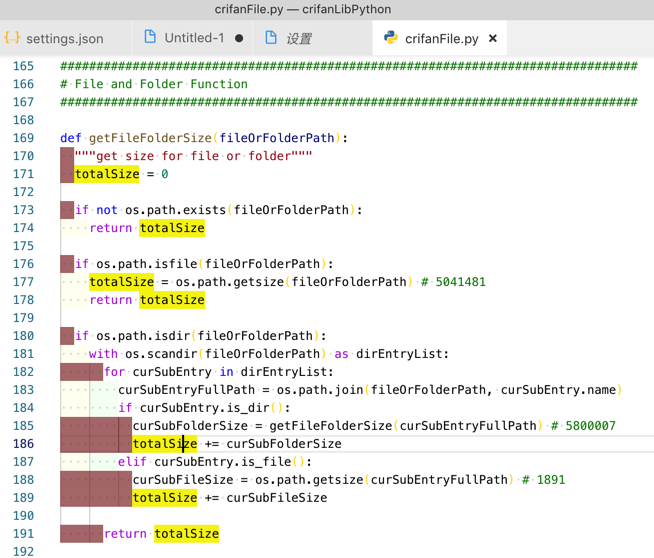This screenshot has height=558, width=654.
Task: Click the unsaved dot on Untitled-1 tab
Action: [x=239, y=38]
